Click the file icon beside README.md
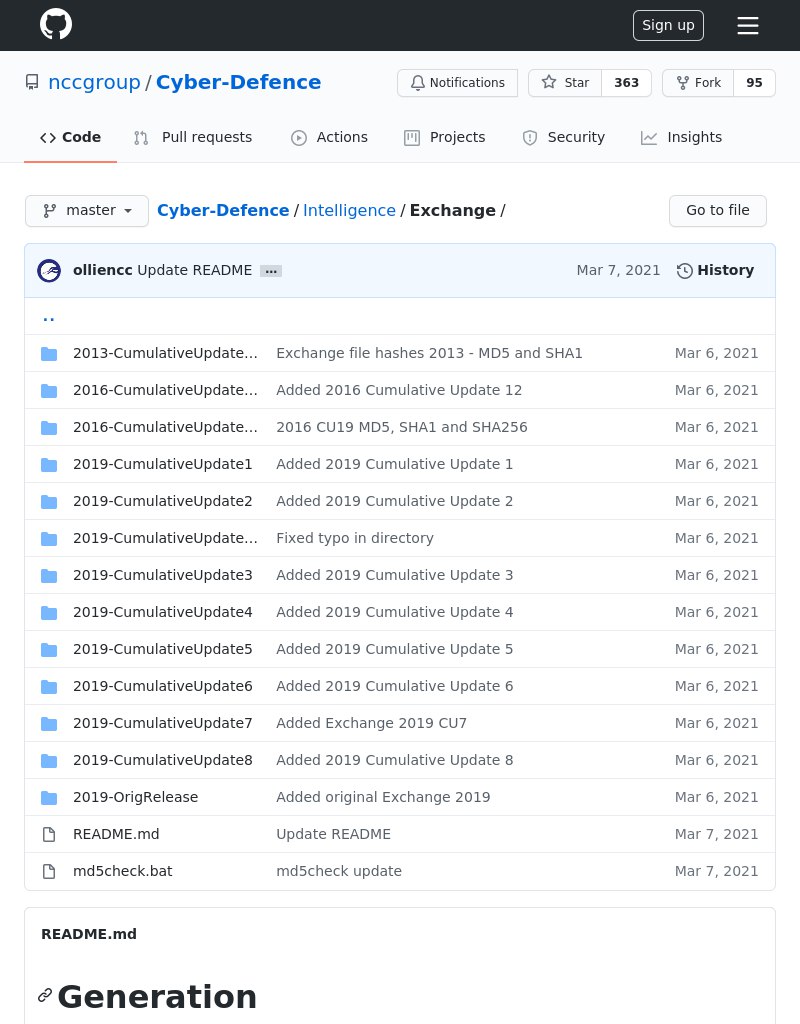The width and height of the screenshot is (800, 1024). [49, 835]
